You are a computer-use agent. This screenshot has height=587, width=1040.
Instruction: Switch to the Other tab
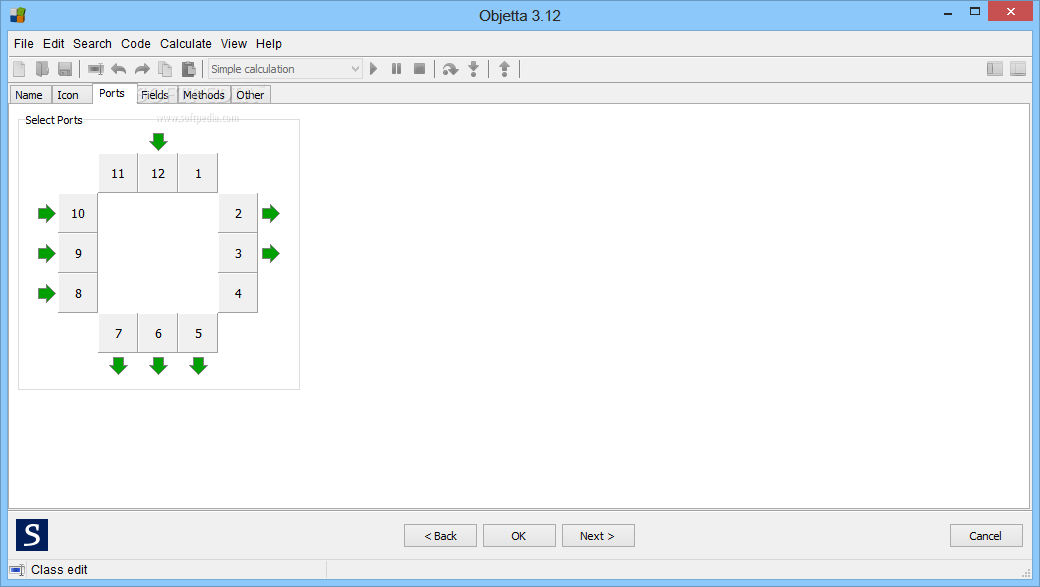(x=250, y=95)
